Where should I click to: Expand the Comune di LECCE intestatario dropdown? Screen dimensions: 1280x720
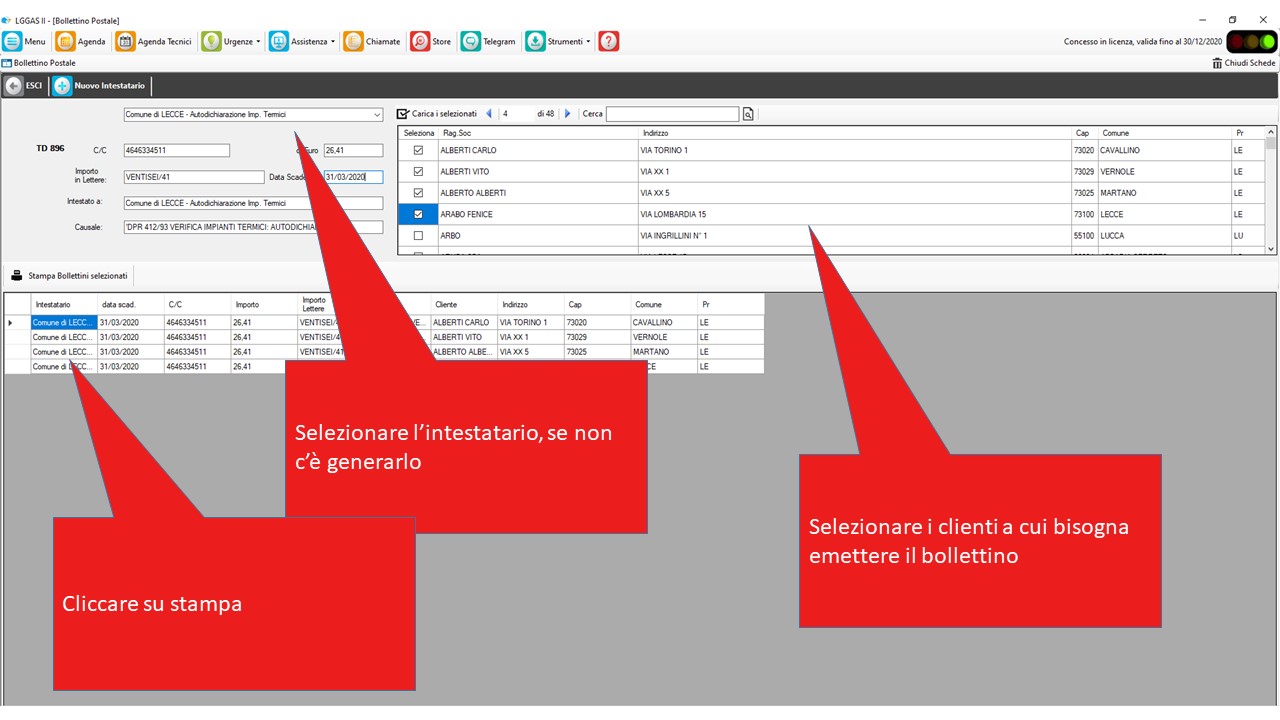coord(376,115)
